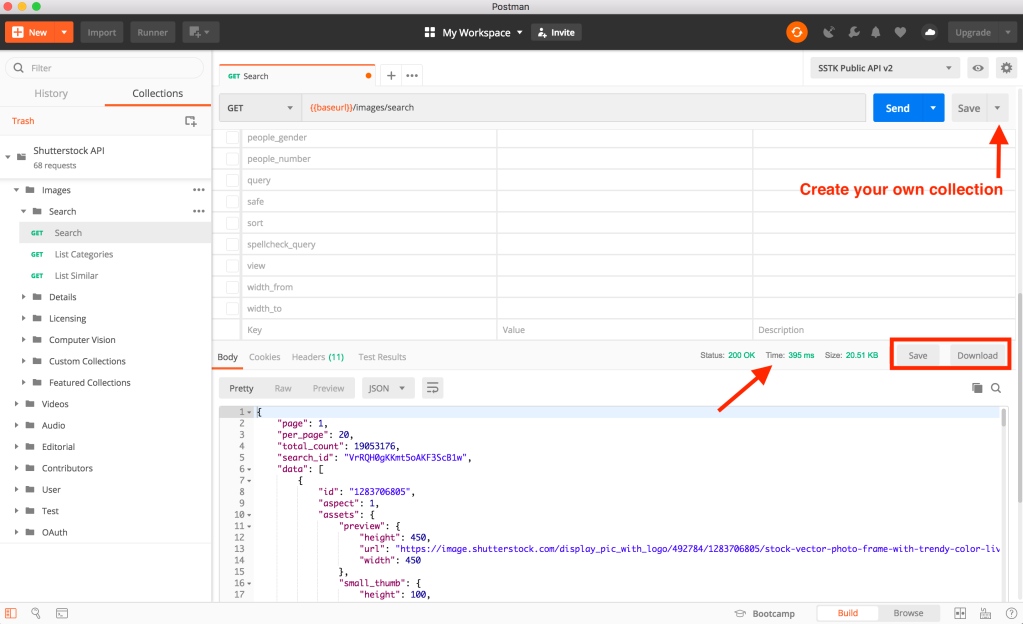The image size is (1023, 624).
Task: Select the Raw view tab
Action: coord(283,388)
